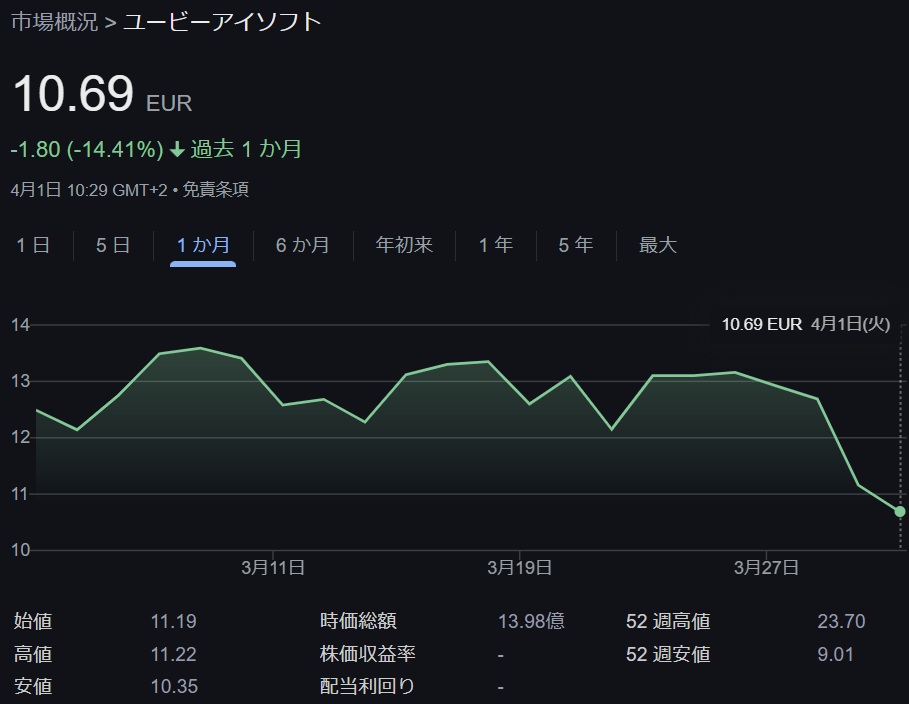Screen dimensions: 909x704
Task: Switch to the 1年 range tab
Action: click(x=496, y=245)
